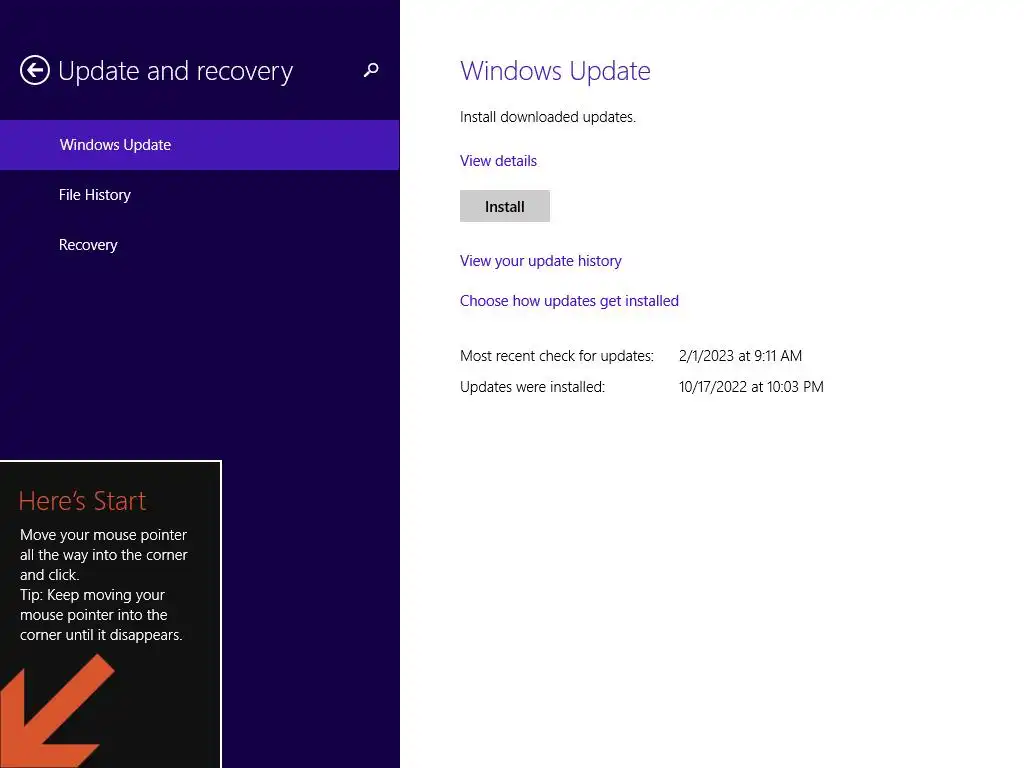Click 'Install downloaded updates.' text
The width and height of the screenshot is (1024, 768).
[x=548, y=117]
